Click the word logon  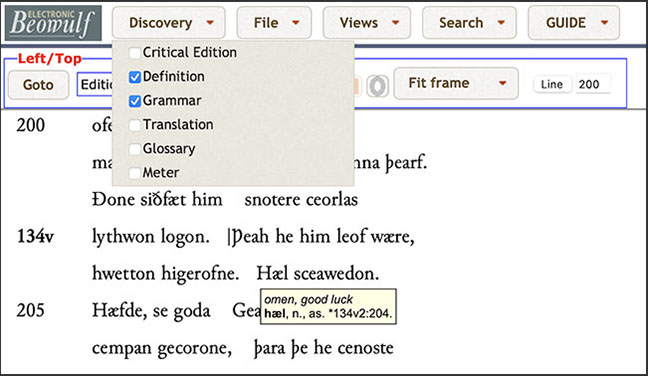[185, 238]
